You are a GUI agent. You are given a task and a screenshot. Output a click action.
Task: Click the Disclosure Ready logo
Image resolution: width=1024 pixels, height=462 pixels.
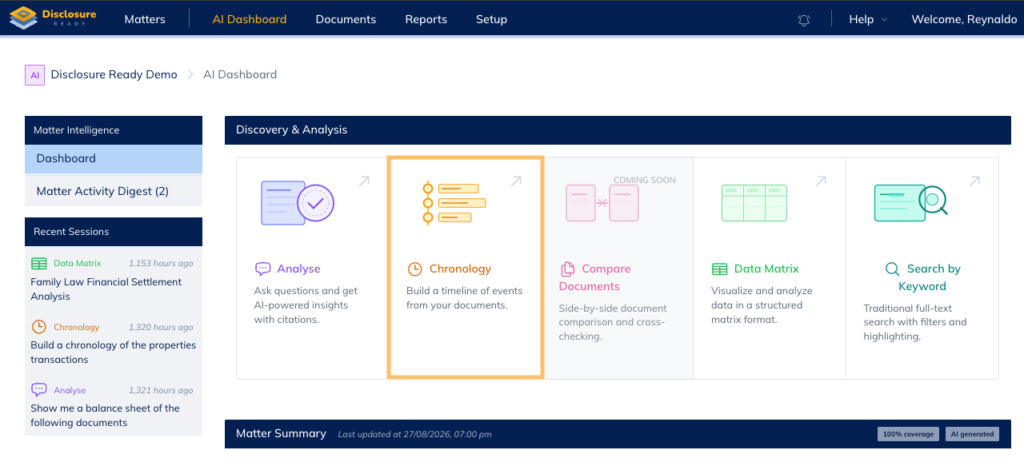(53, 18)
